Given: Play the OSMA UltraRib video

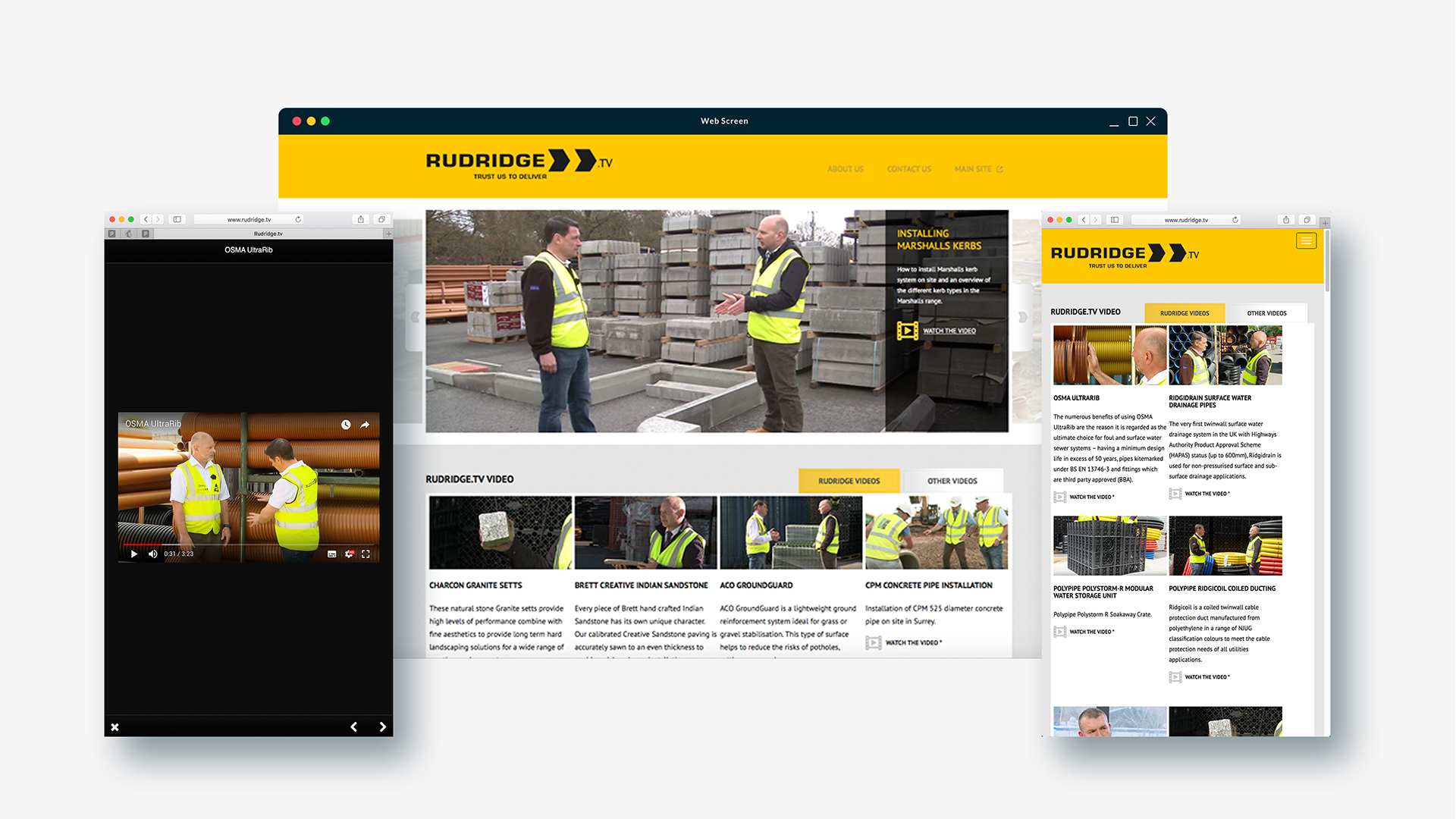Looking at the screenshot, I should click(134, 554).
